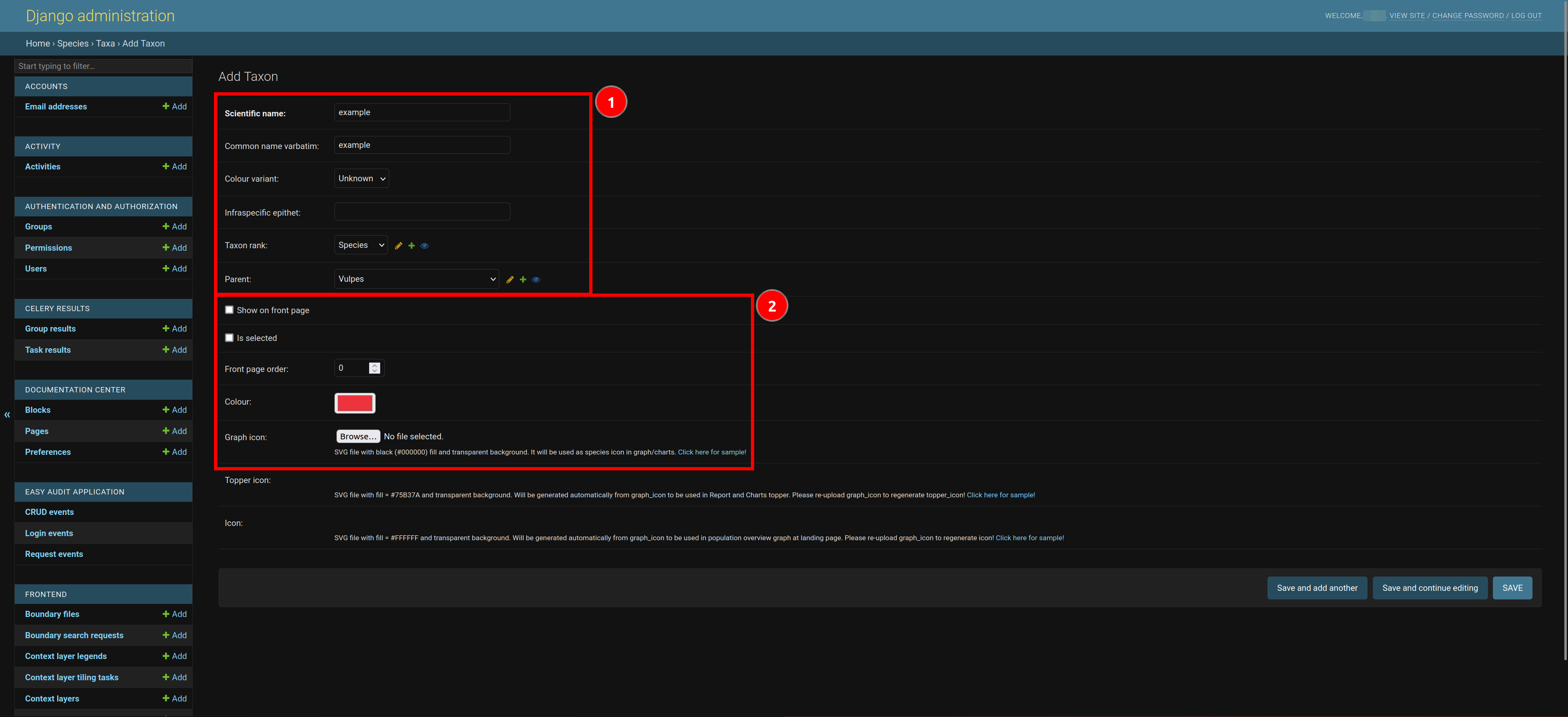Add Email addresses entry

pyautogui.click(x=175, y=107)
